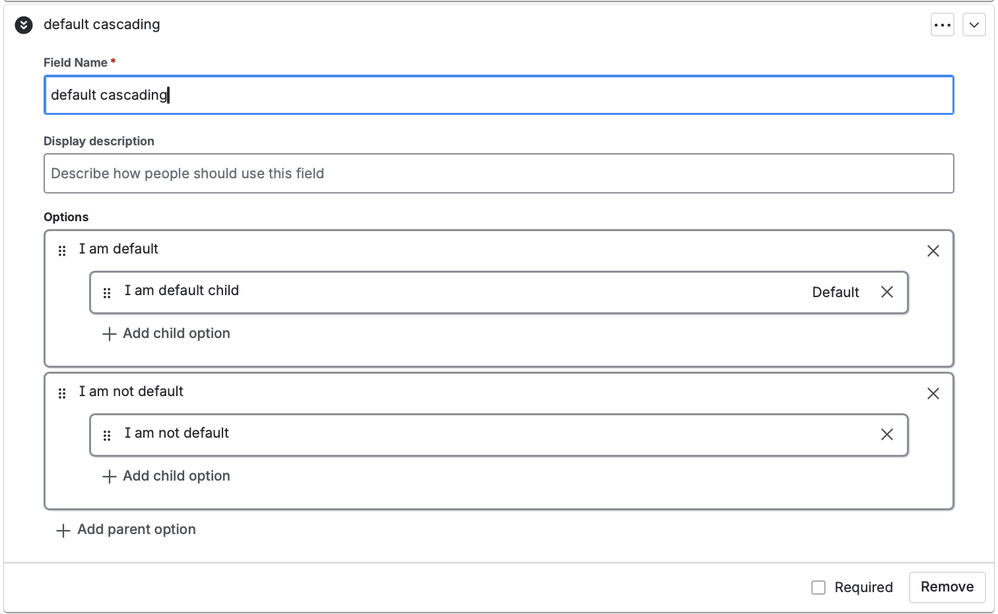Expand the chevron dropdown beside more options
Image resolution: width=998 pixels, height=614 pixels.
click(974, 25)
